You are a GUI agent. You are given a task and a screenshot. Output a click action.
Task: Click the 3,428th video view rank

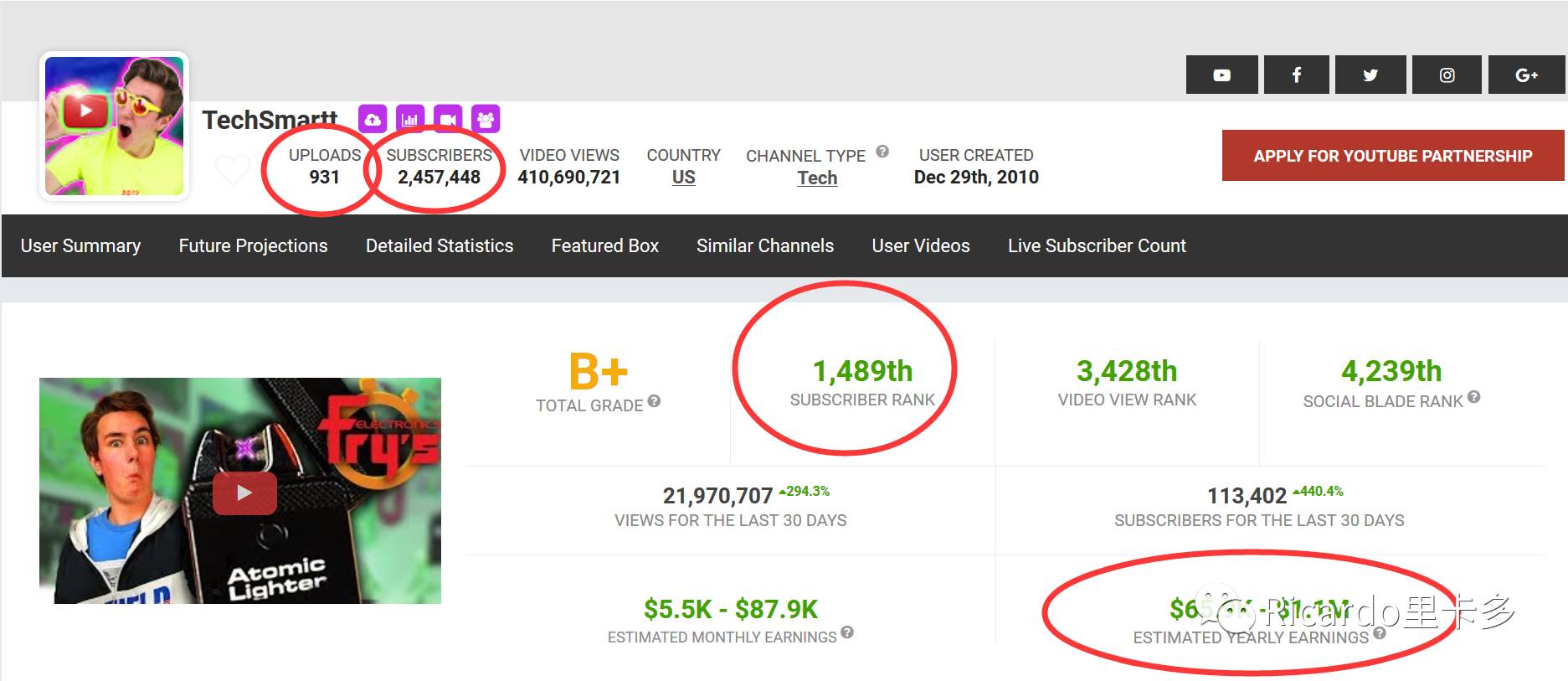click(x=1127, y=371)
